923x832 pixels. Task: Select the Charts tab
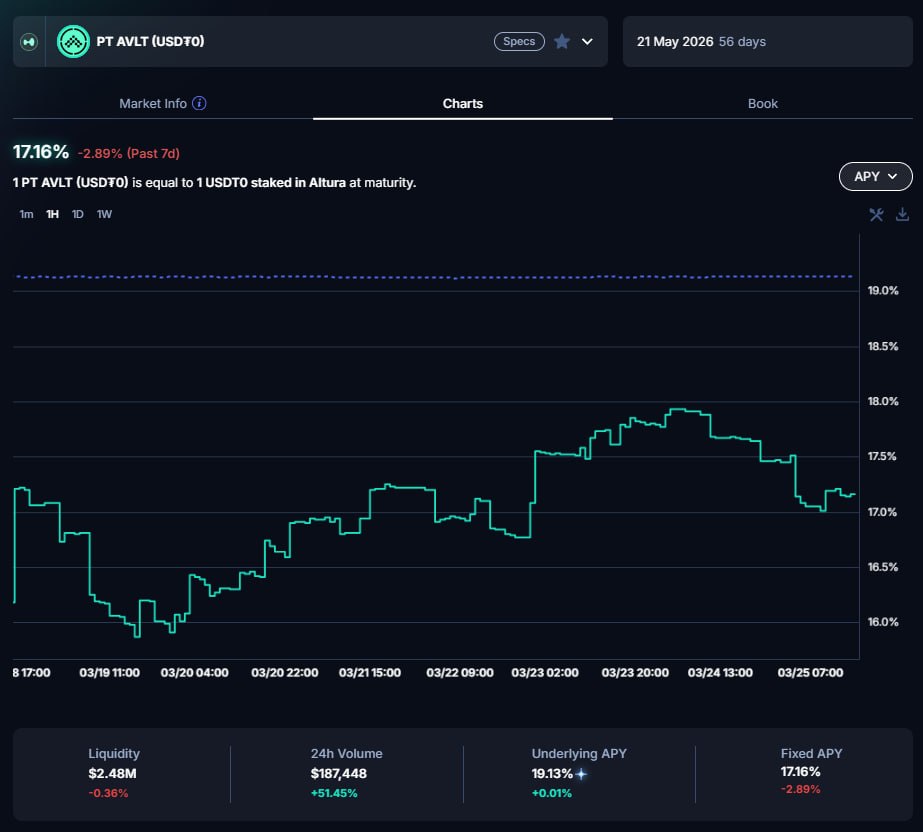tap(463, 104)
